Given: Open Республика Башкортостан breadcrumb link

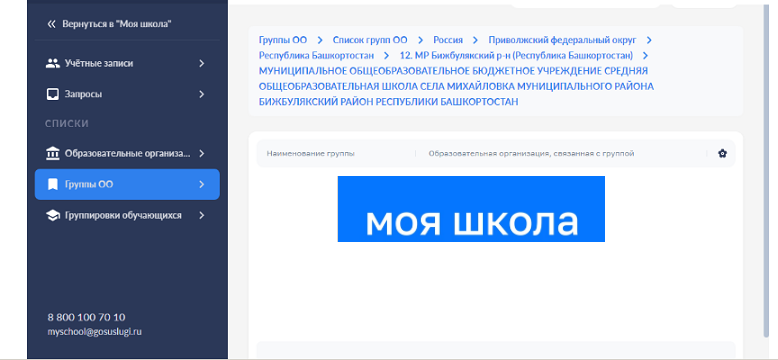Looking at the screenshot, I should point(317,55).
